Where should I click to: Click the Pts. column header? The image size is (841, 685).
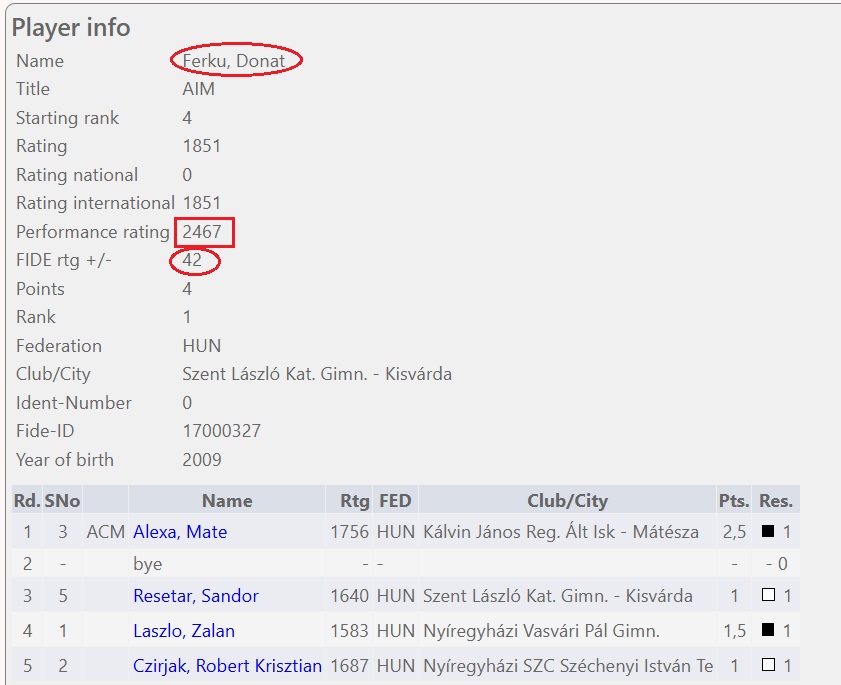point(734,500)
